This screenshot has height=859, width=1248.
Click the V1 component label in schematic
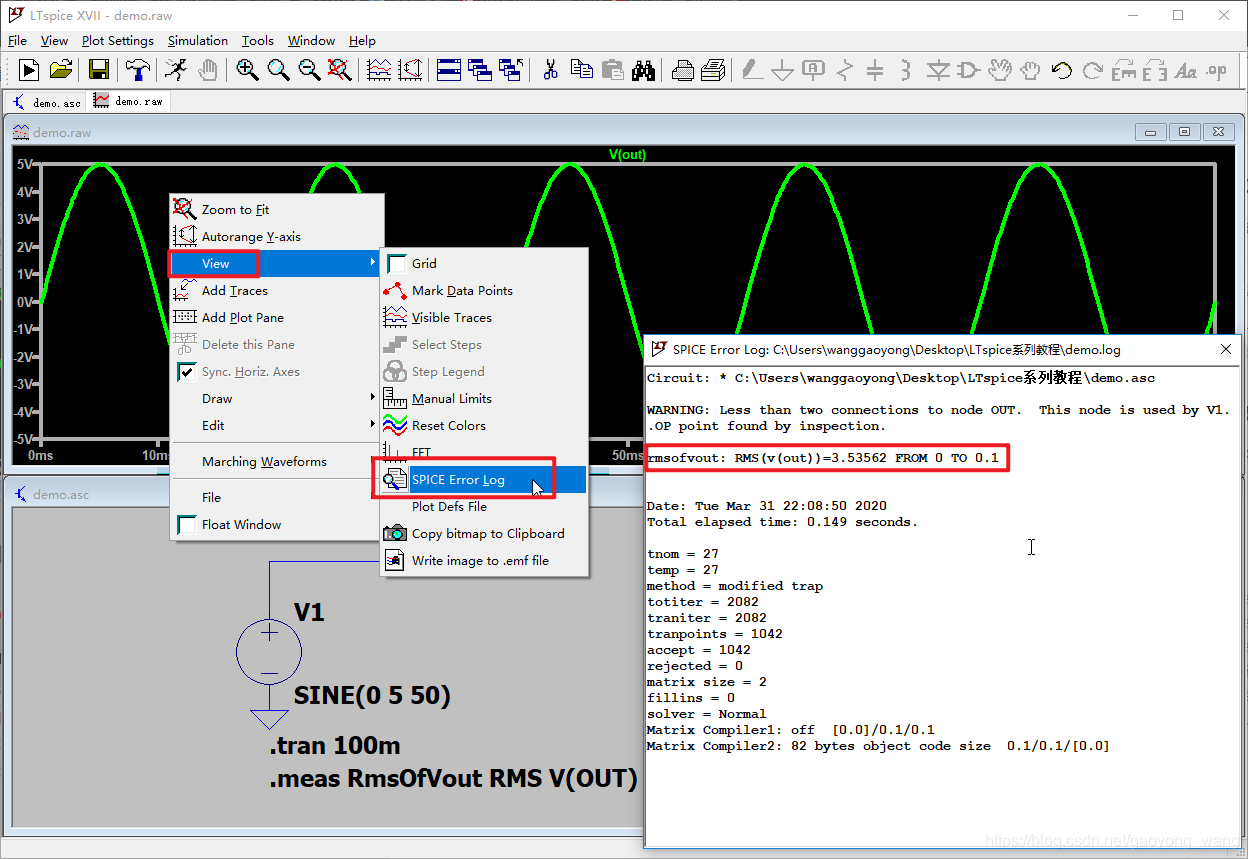[309, 612]
